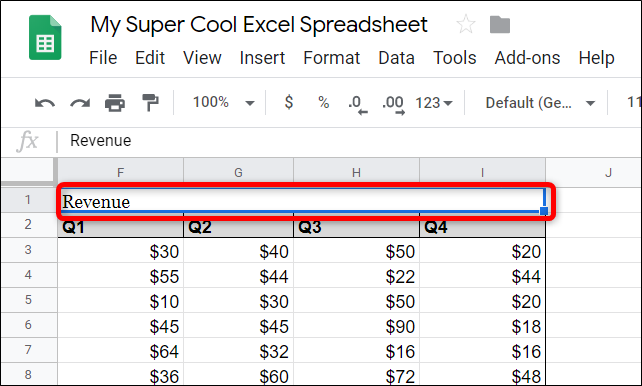The width and height of the screenshot is (642, 386).
Task: Select row 3 header
Action: click(x=28, y=250)
